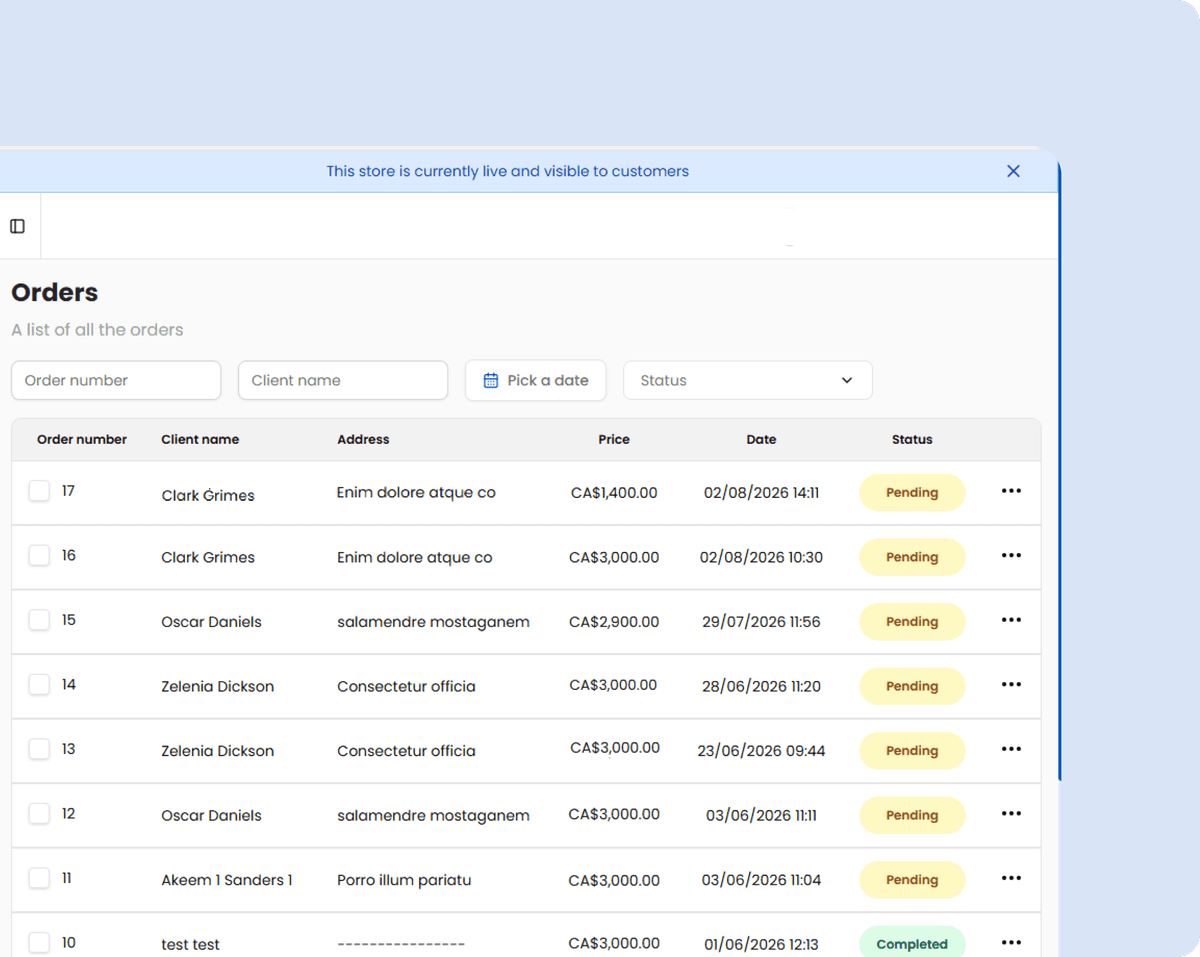Open row actions for order 14

1011,685
